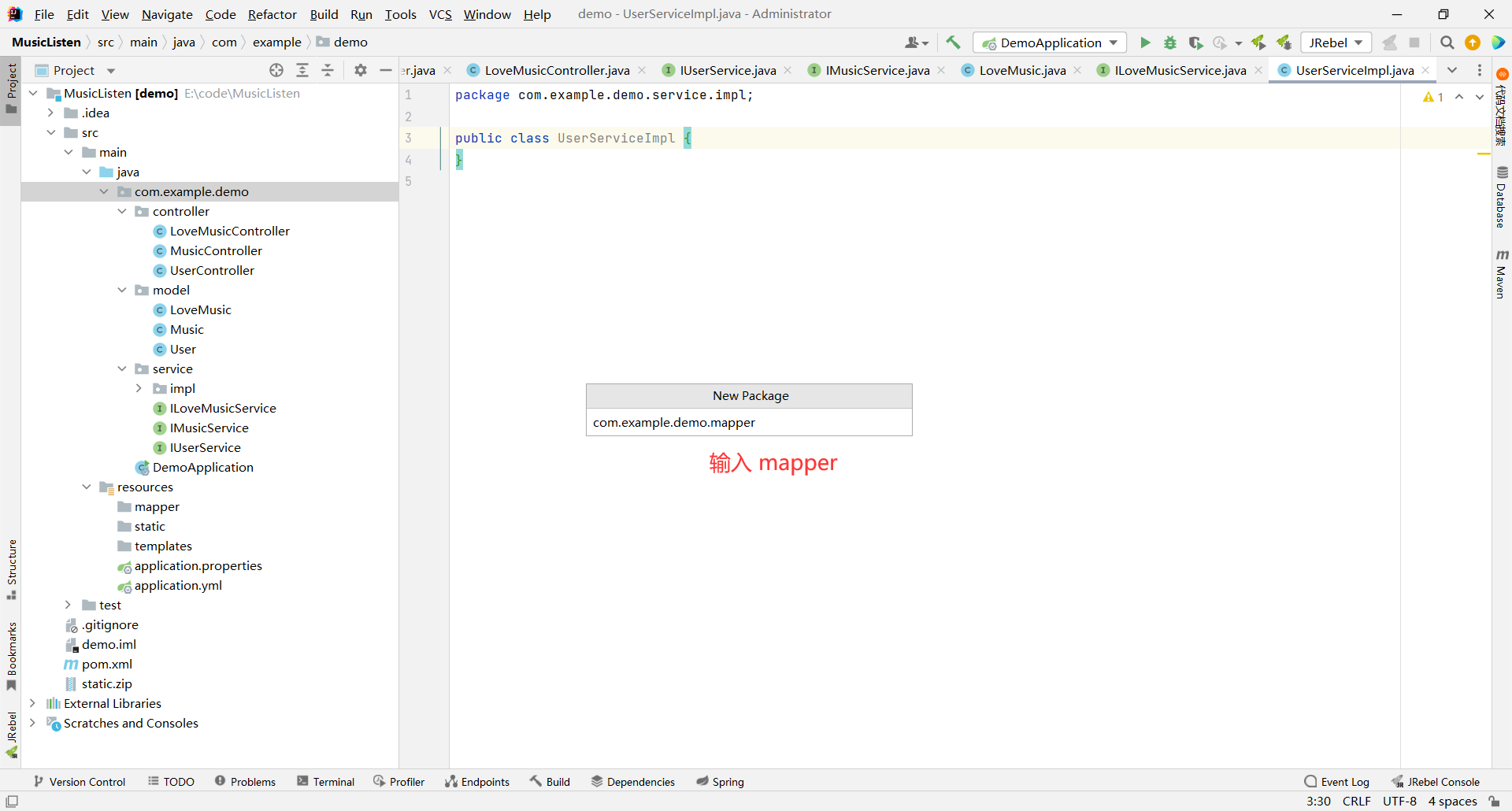Viewport: 1512px width, 811px height.
Task: Open the Terminal tool window
Action: click(x=325, y=782)
